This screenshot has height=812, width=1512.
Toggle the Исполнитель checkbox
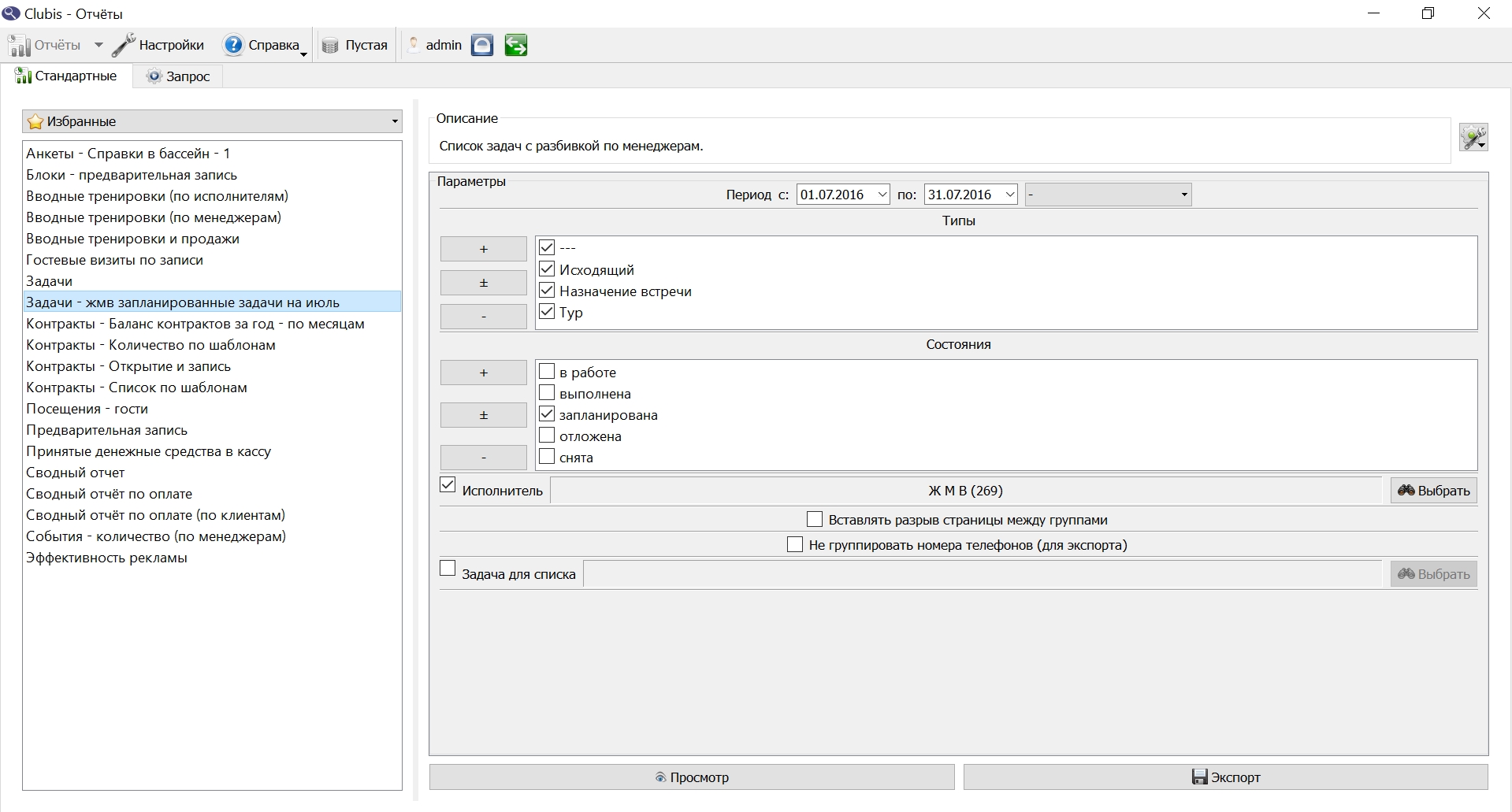click(448, 485)
